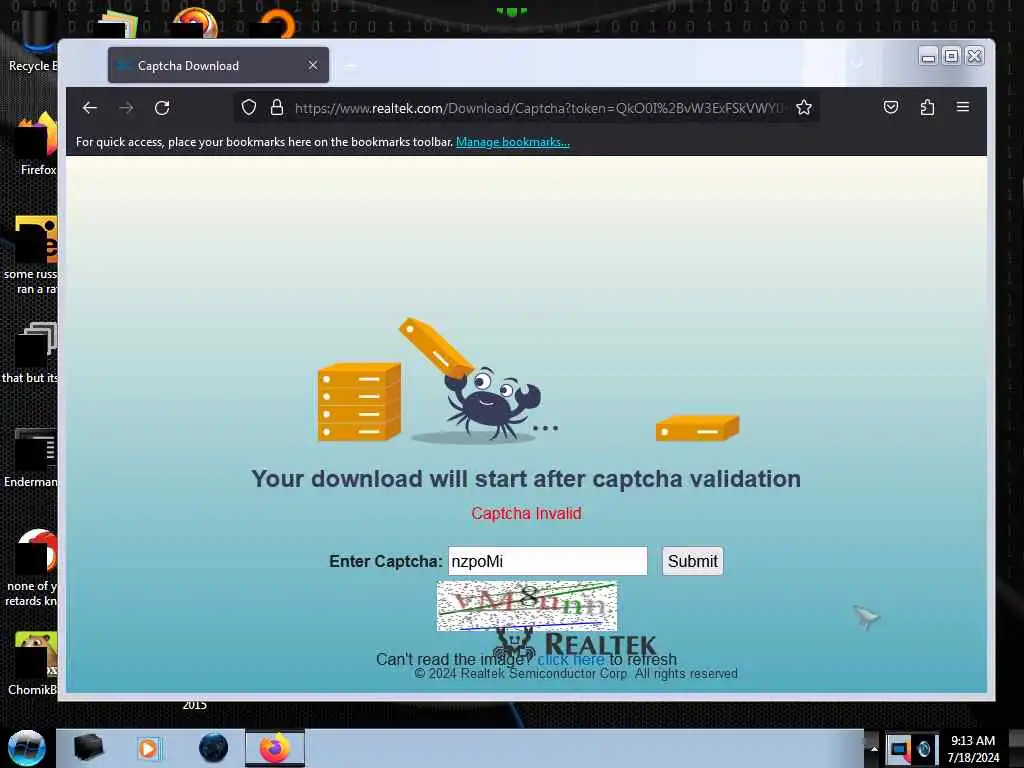Click the forward navigation arrow
This screenshot has height=768, width=1024.
point(126,108)
